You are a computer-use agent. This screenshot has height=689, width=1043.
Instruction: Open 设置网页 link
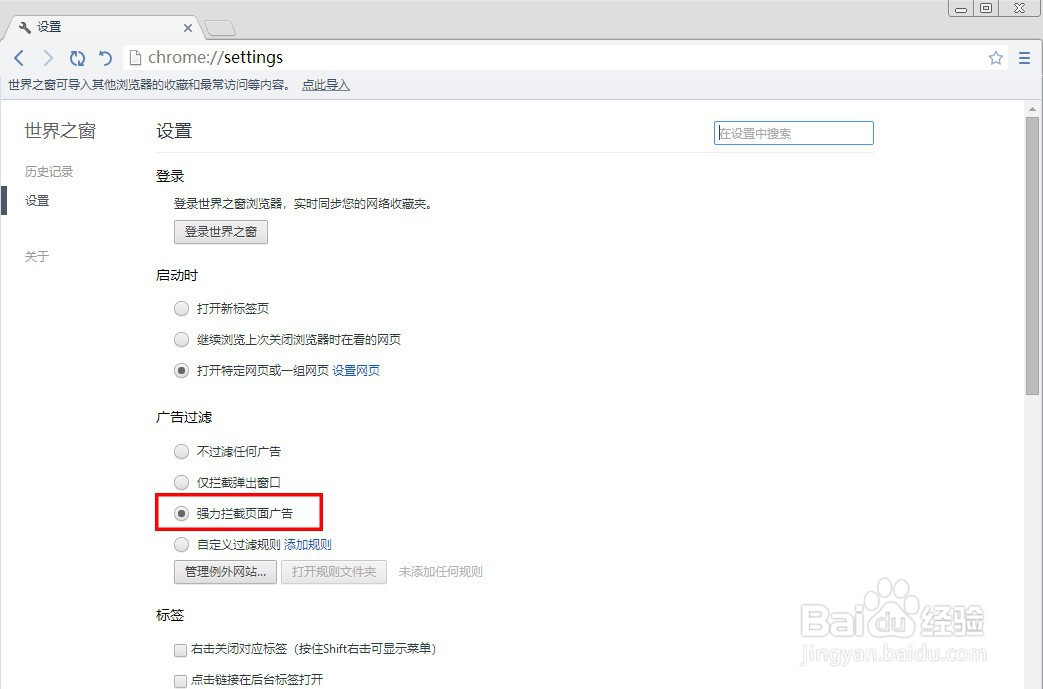[x=356, y=370]
